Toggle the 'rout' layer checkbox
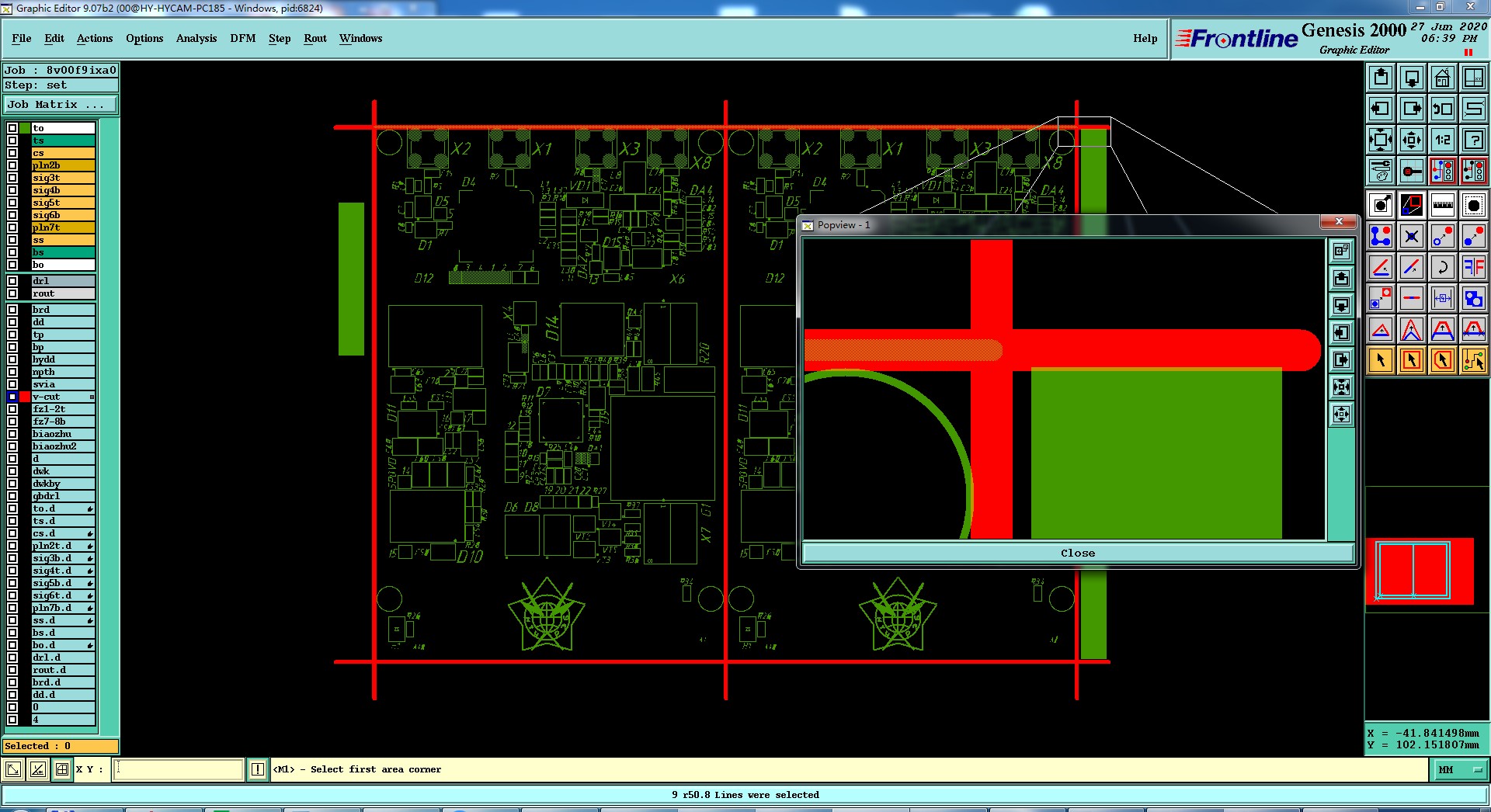The width and height of the screenshot is (1491, 812). coord(12,293)
